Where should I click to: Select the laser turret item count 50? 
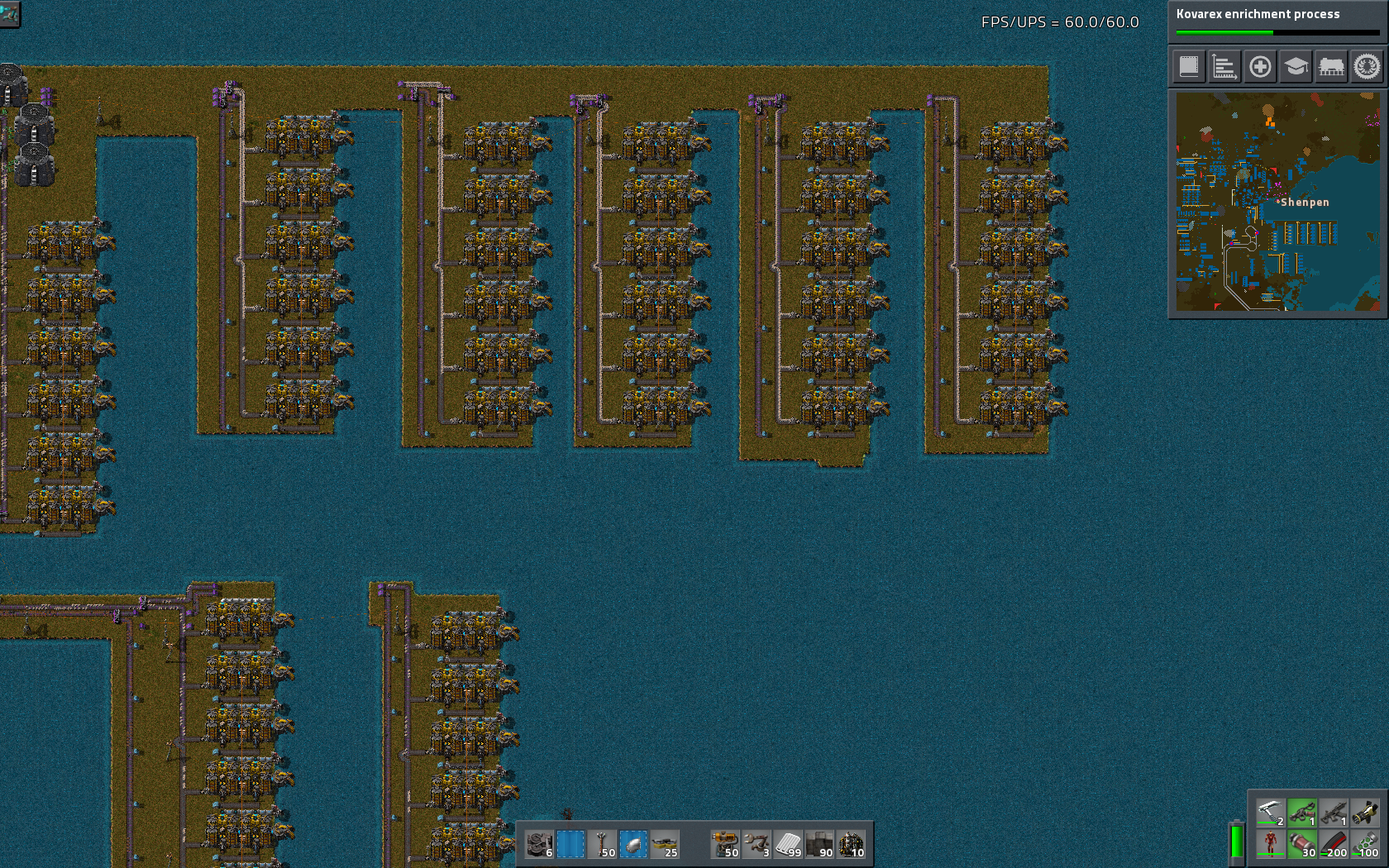[x=725, y=845]
